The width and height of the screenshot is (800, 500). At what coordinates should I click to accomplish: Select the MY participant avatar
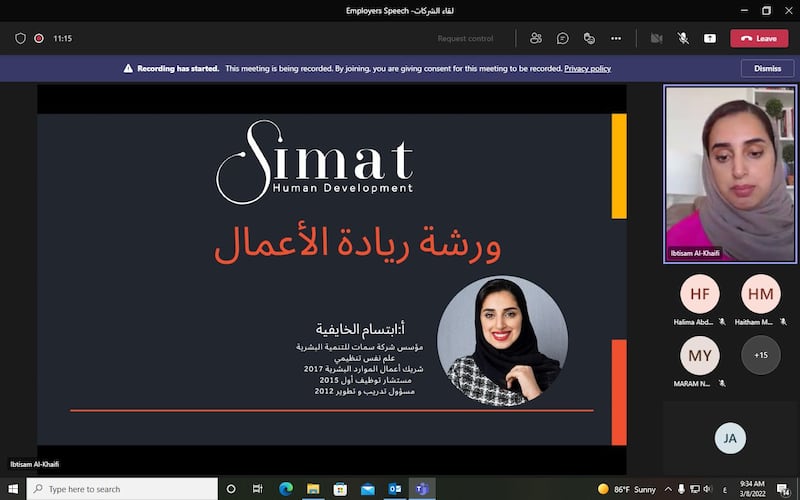pos(699,355)
